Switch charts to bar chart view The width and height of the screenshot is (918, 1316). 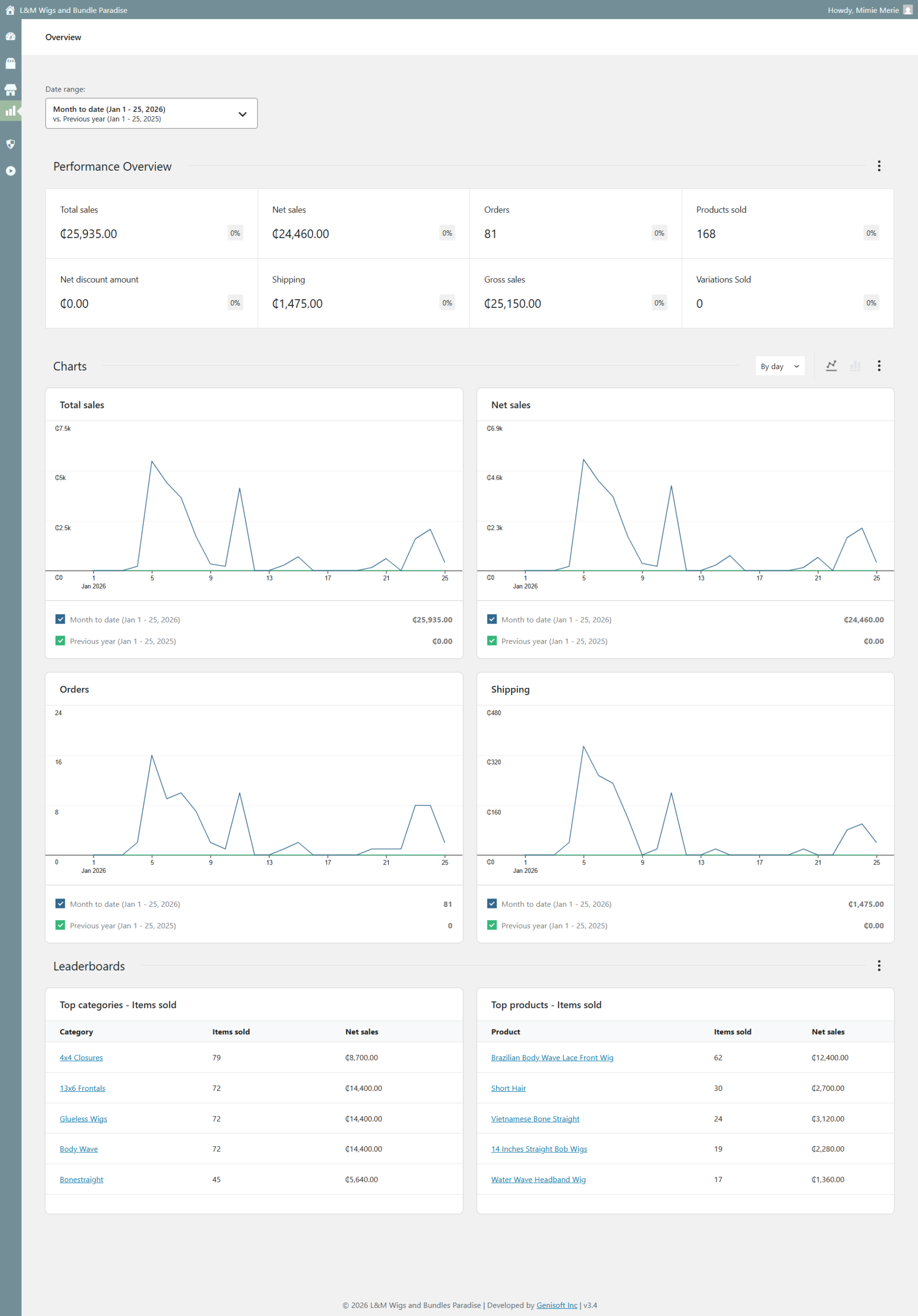[855, 365]
